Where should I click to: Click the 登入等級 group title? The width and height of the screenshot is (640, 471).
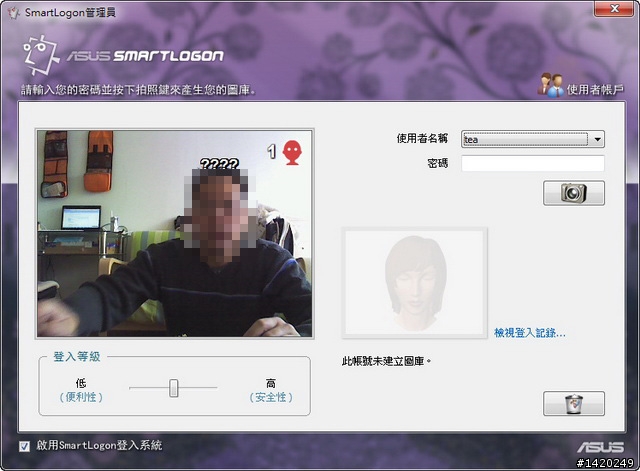click(77, 356)
